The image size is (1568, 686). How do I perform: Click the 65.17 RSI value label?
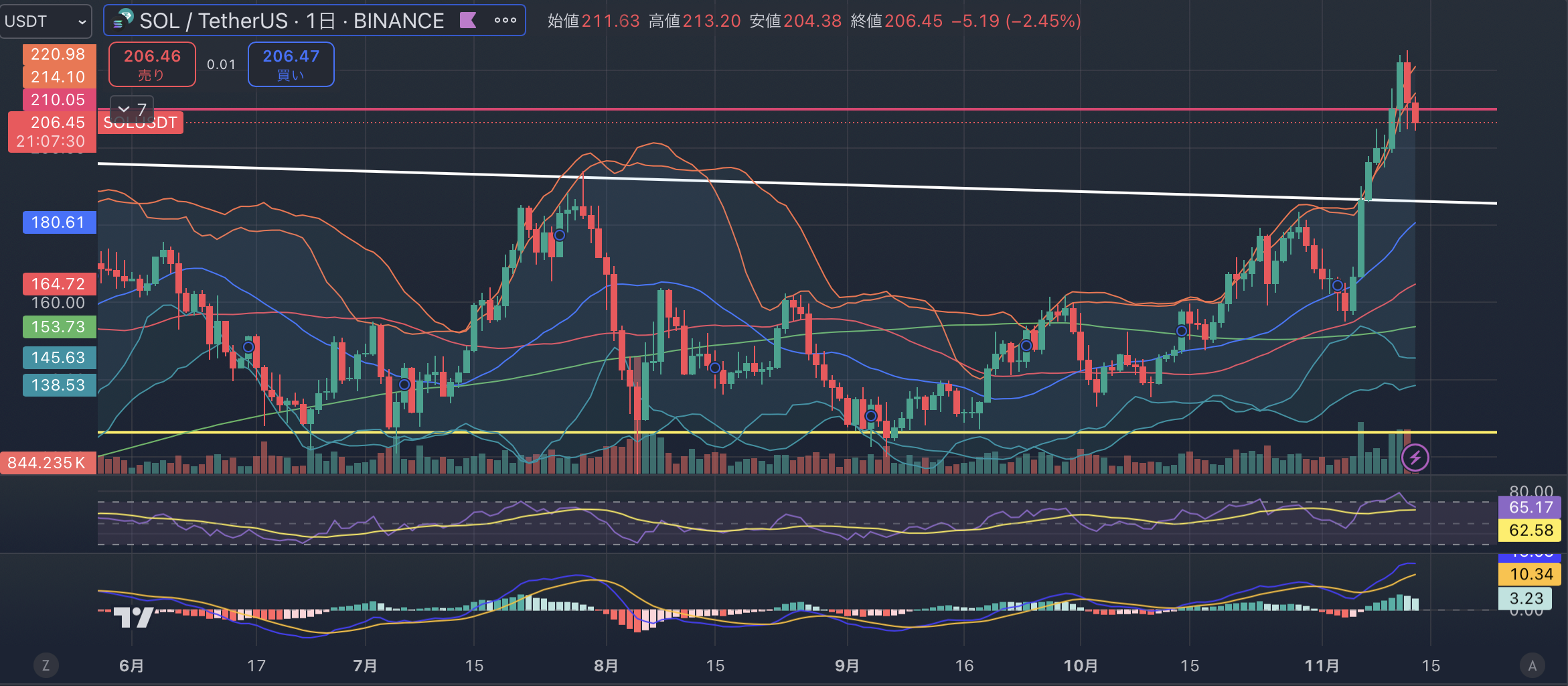click(x=1530, y=508)
